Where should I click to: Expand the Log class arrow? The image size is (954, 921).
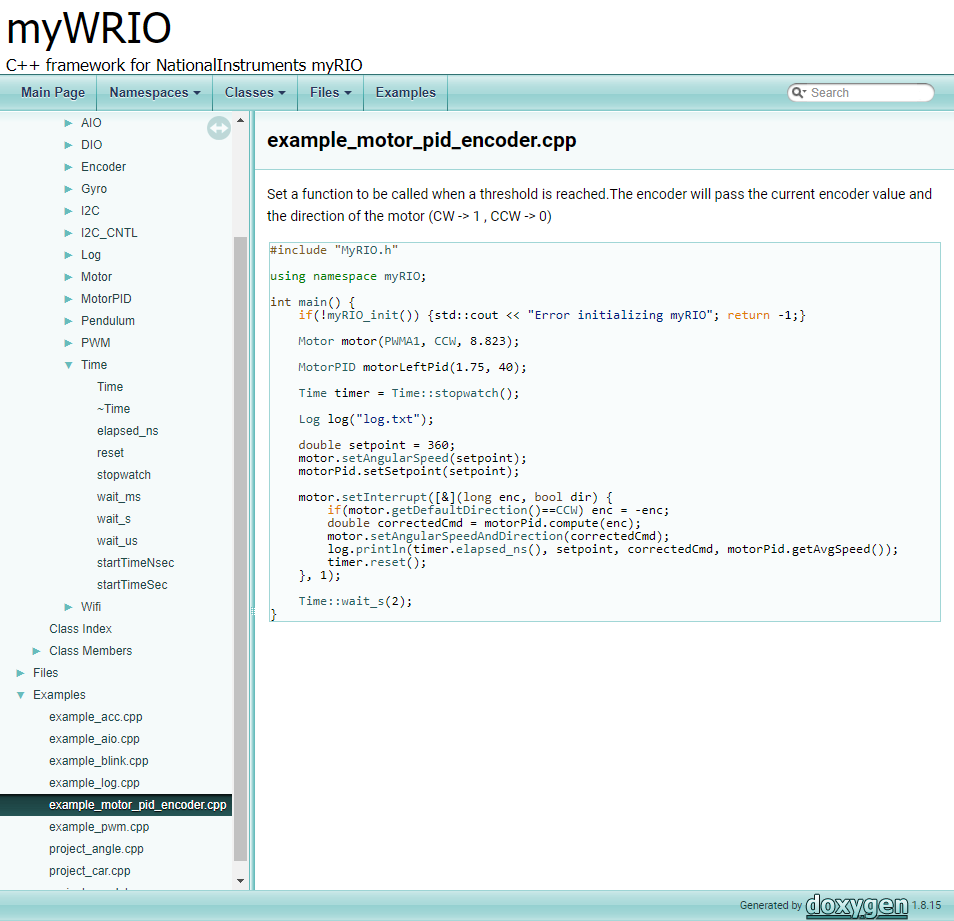pos(68,255)
